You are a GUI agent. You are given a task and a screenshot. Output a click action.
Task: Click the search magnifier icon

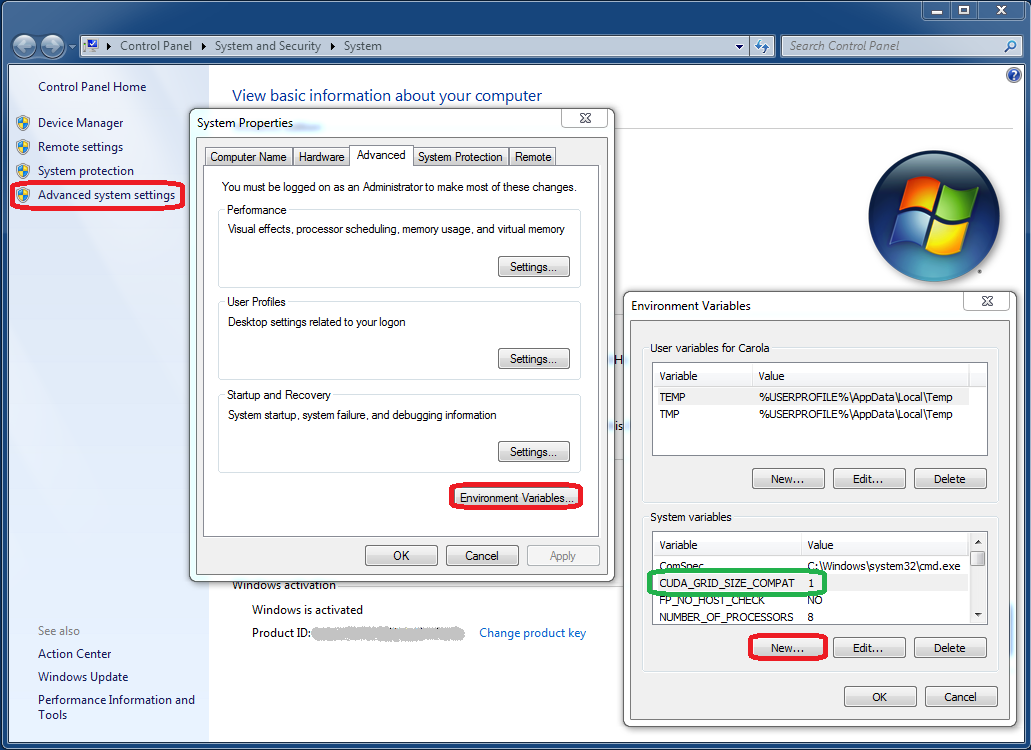pyautogui.click(x=1010, y=46)
